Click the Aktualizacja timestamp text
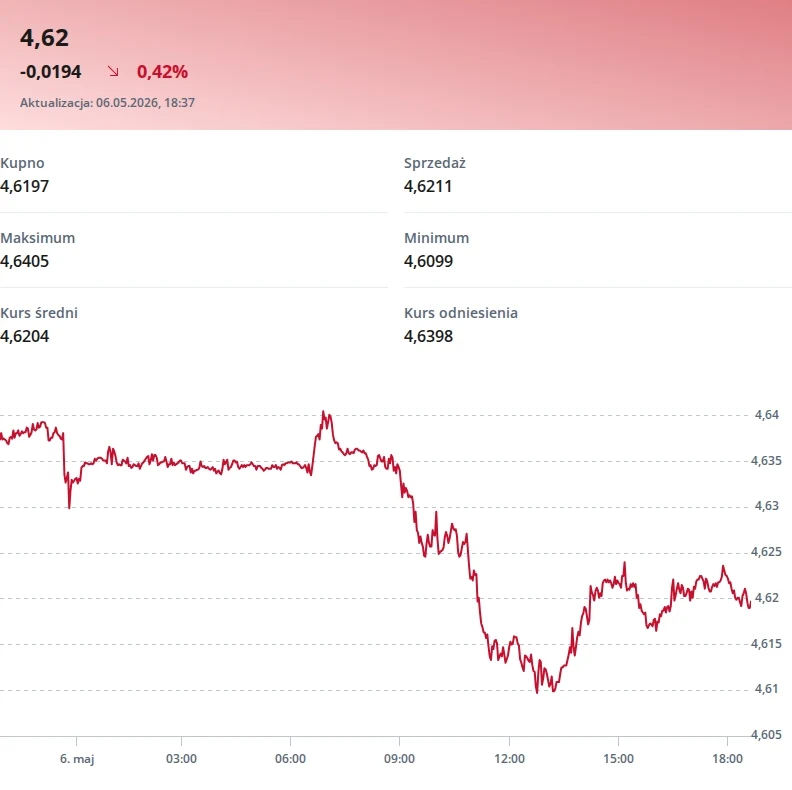792x790 pixels. [107, 103]
